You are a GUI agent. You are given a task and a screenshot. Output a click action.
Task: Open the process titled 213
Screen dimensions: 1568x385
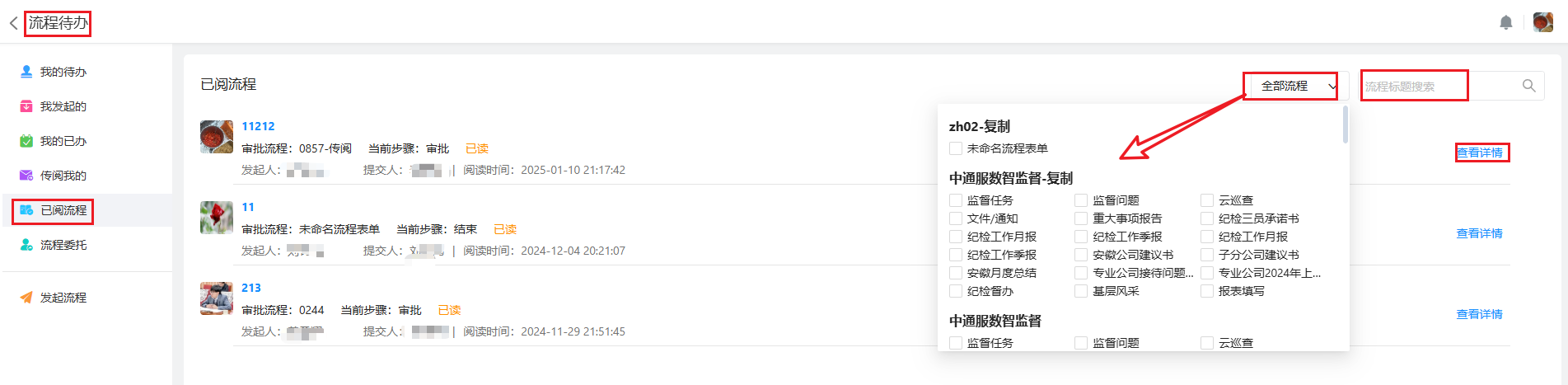[x=251, y=288]
